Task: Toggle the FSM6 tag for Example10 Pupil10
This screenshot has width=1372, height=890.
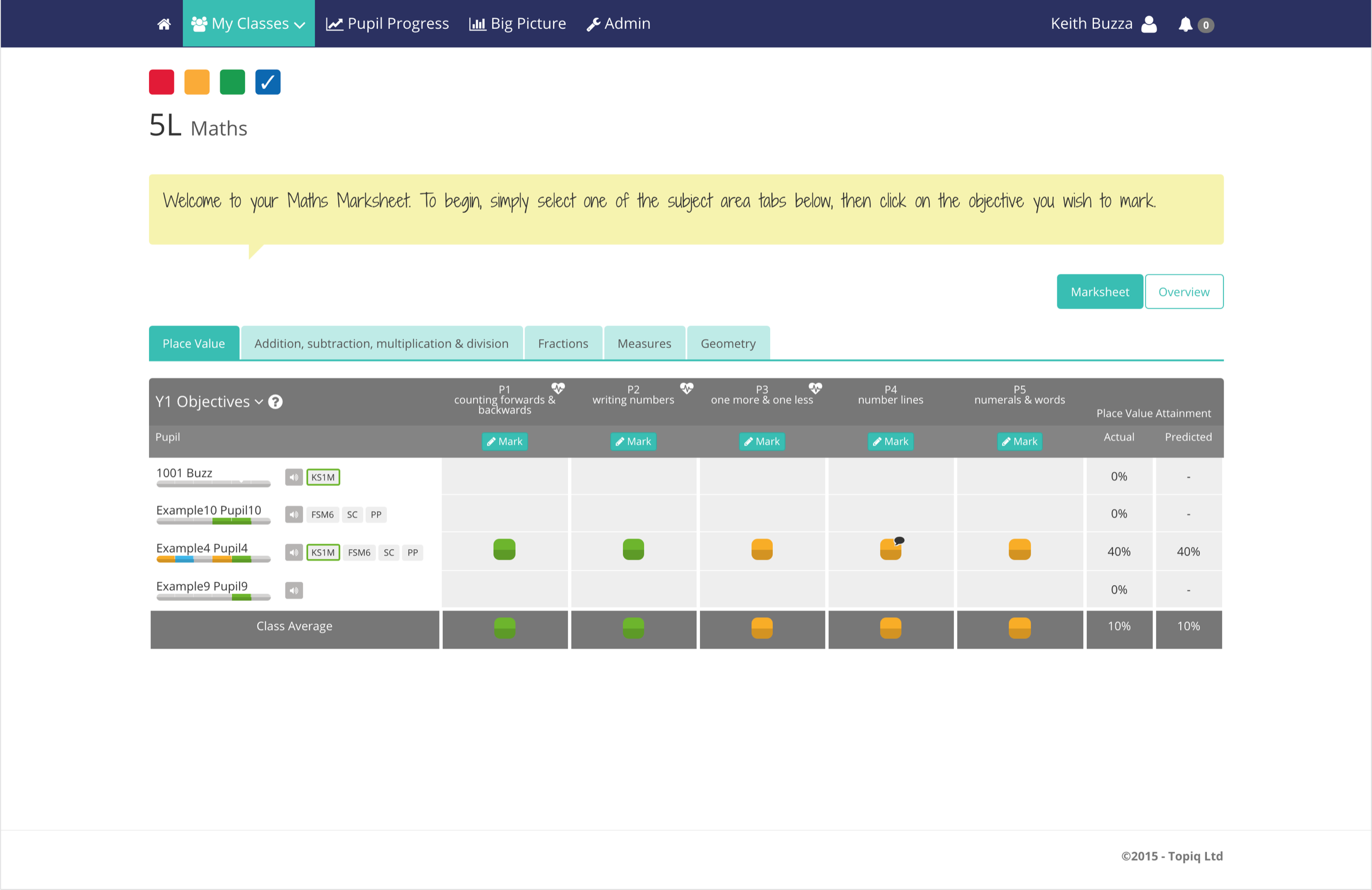Action: pyautogui.click(x=322, y=515)
